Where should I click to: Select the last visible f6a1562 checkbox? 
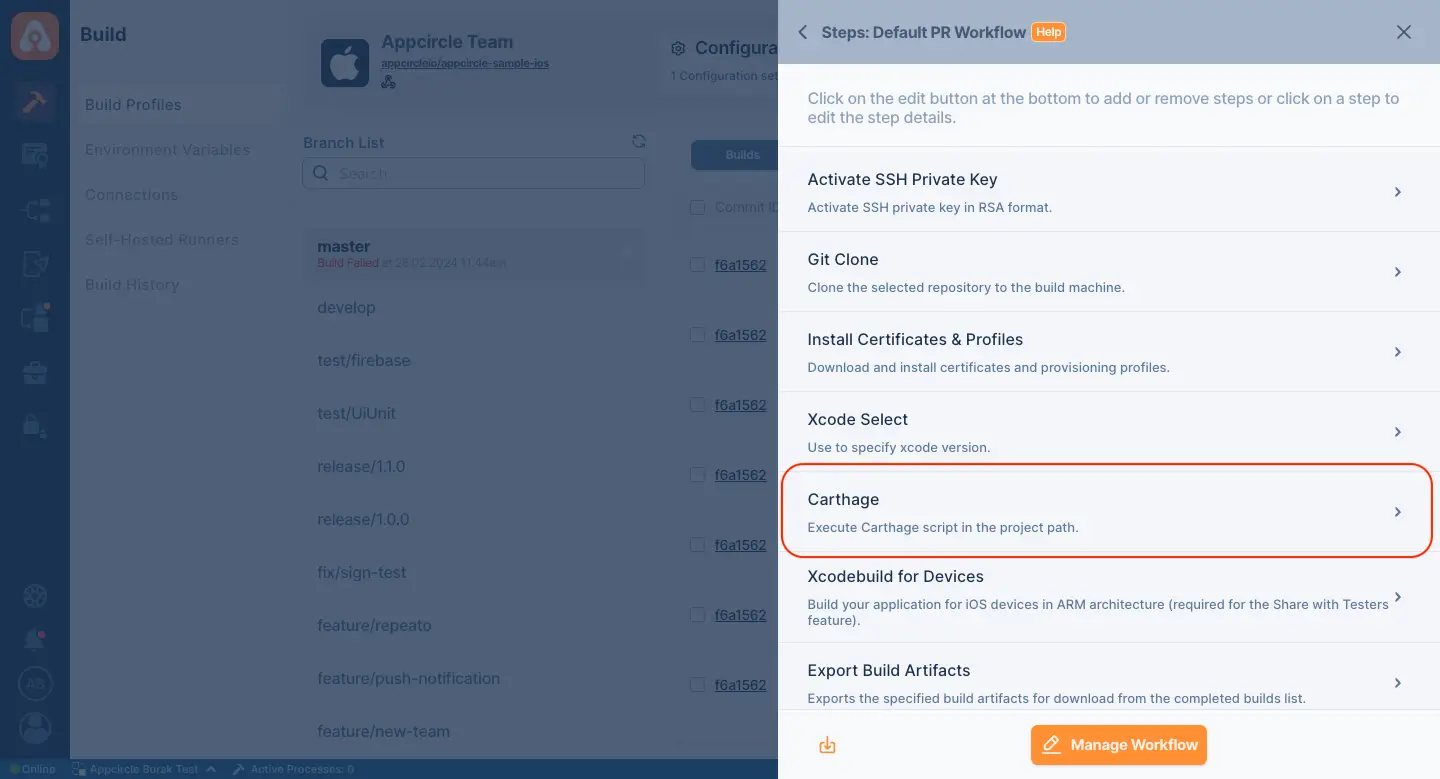(x=697, y=685)
